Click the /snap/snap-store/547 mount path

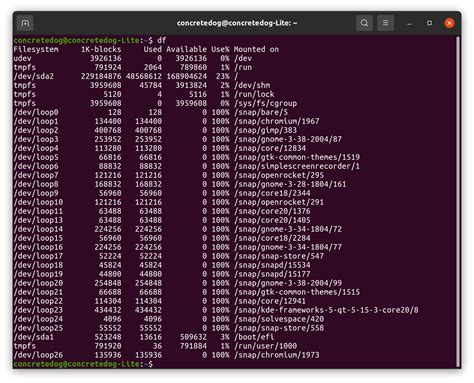click(279, 256)
